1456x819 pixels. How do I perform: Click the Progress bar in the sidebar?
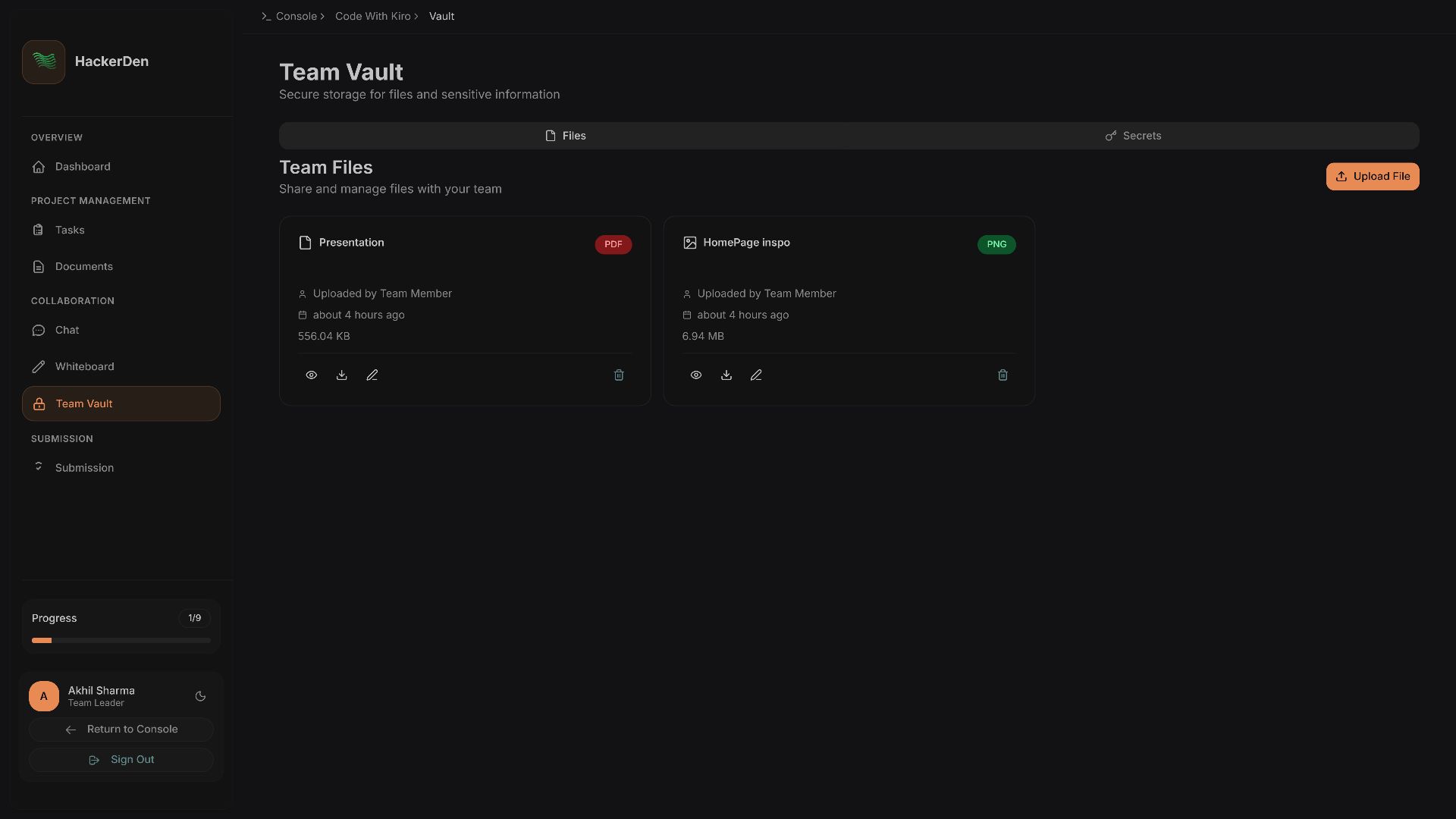click(121, 640)
